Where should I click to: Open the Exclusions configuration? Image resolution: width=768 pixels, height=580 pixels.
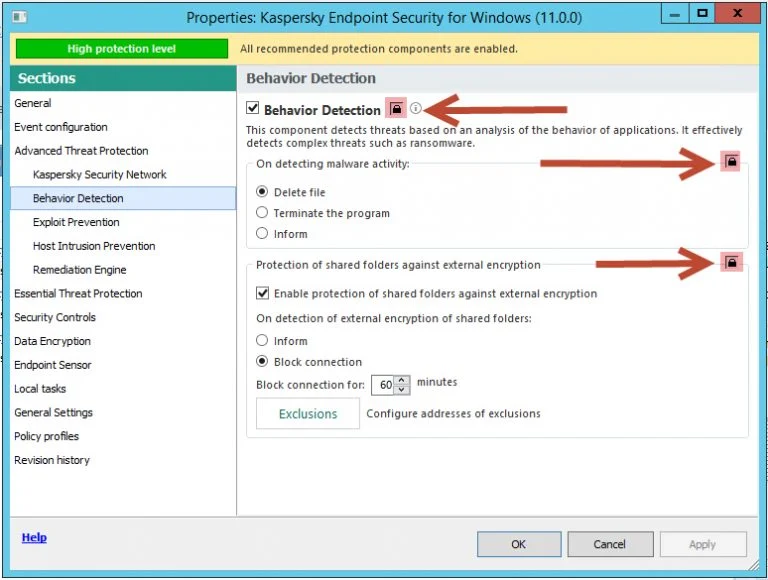(x=308, y=413)
